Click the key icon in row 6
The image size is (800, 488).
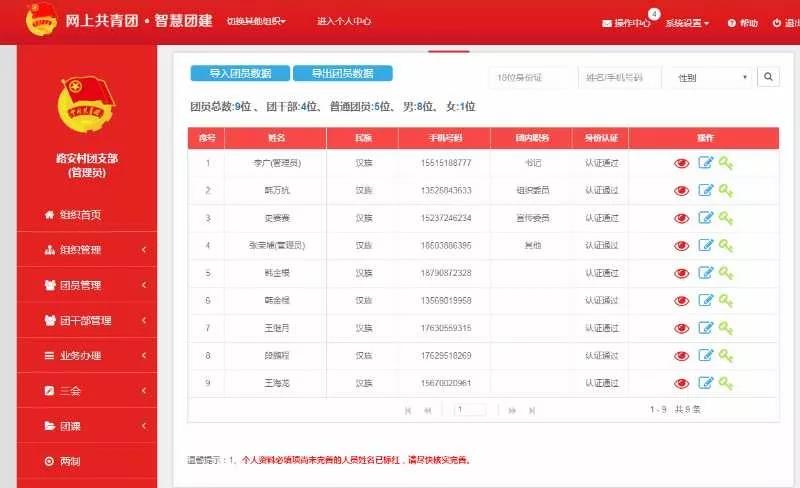[726, 301]
